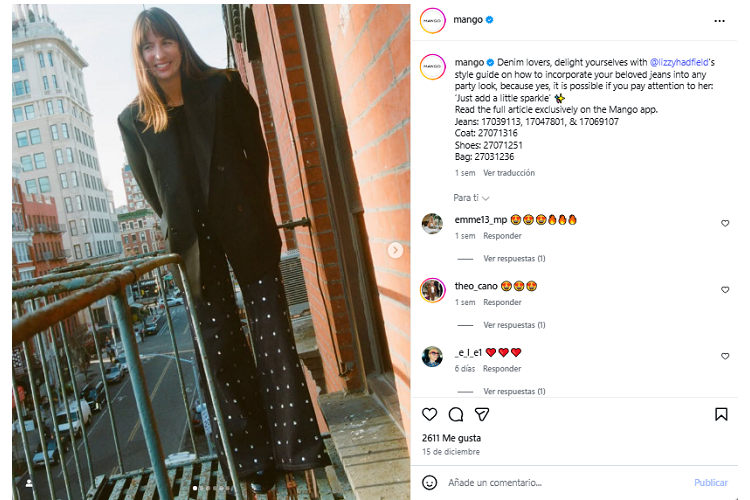The height and width of the screenshot is (500, 750).
Task: Open the theo_cano commenter avatar
Action: click(x=432, y=290)
